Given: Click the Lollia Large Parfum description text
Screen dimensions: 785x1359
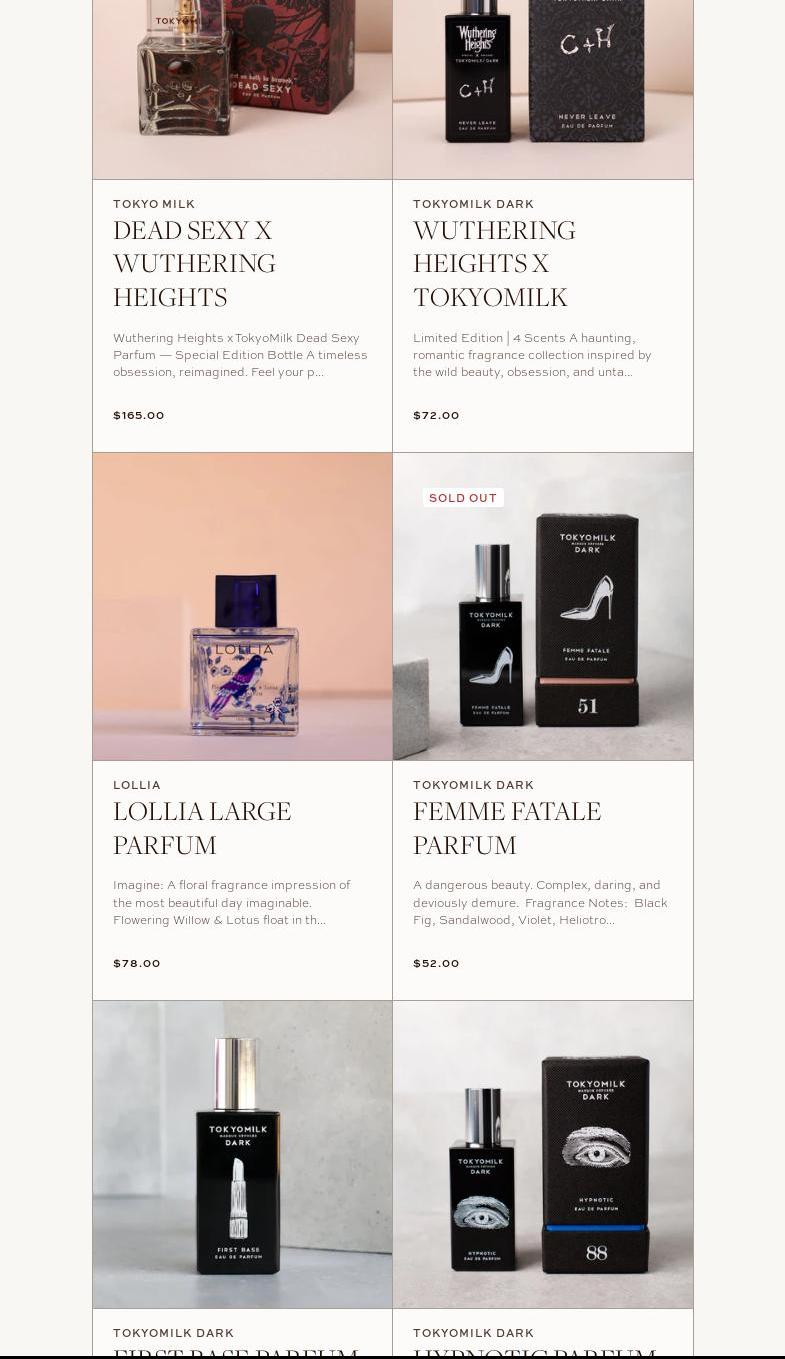Looking at the screenshot, I should [x=232, y=902].
